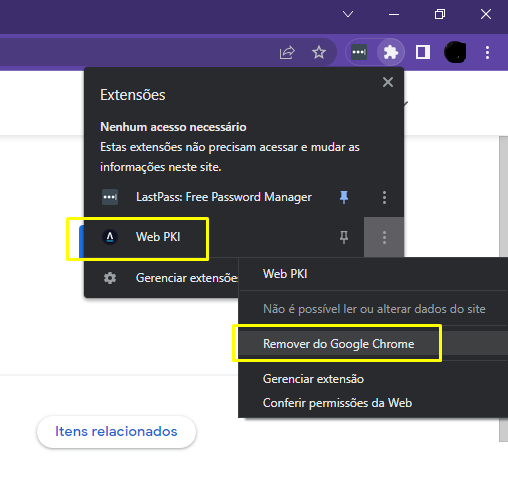
Task: Open Chrome's three-dot main menu
Action: [x=487, y=52]
